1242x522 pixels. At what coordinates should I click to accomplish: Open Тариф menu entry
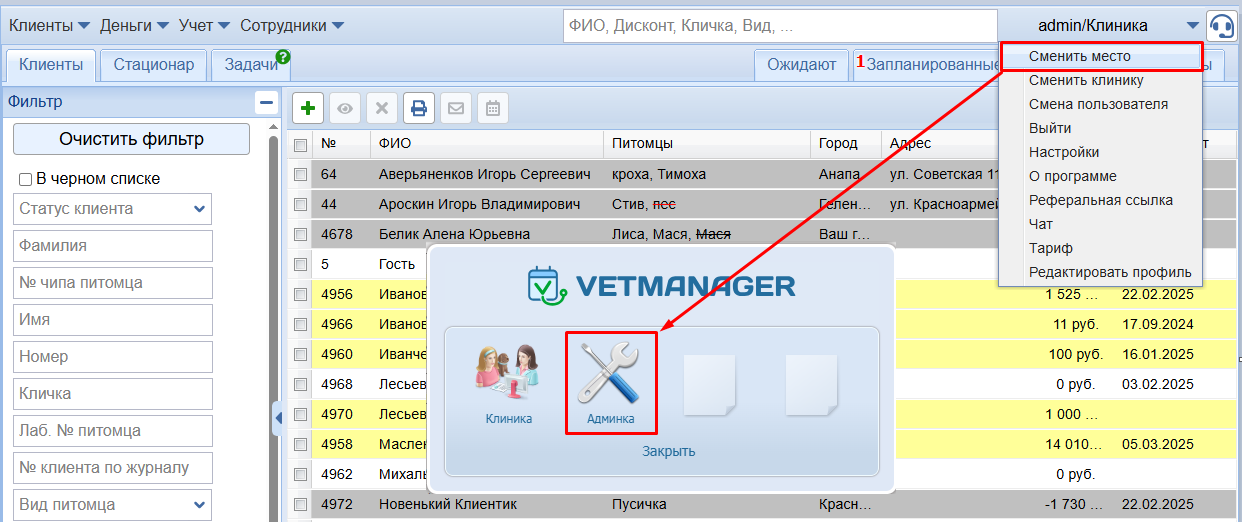pos(1100,248)
